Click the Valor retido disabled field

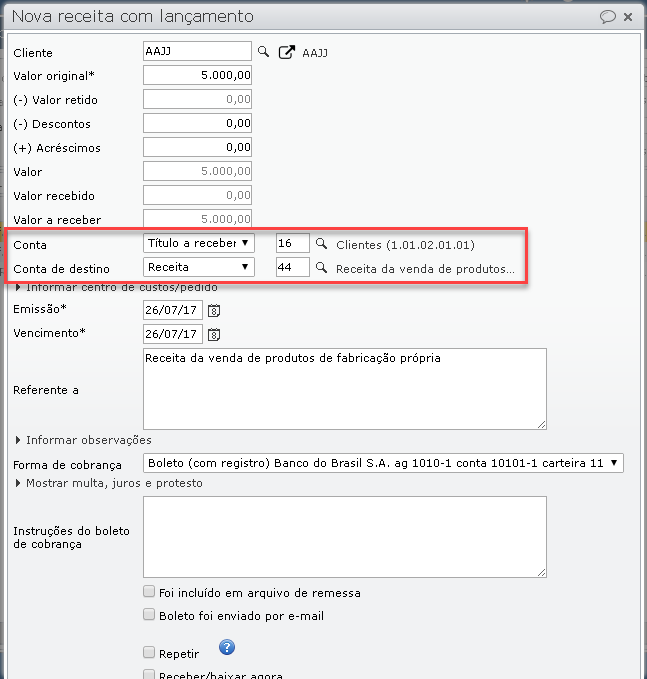(197, 99)
